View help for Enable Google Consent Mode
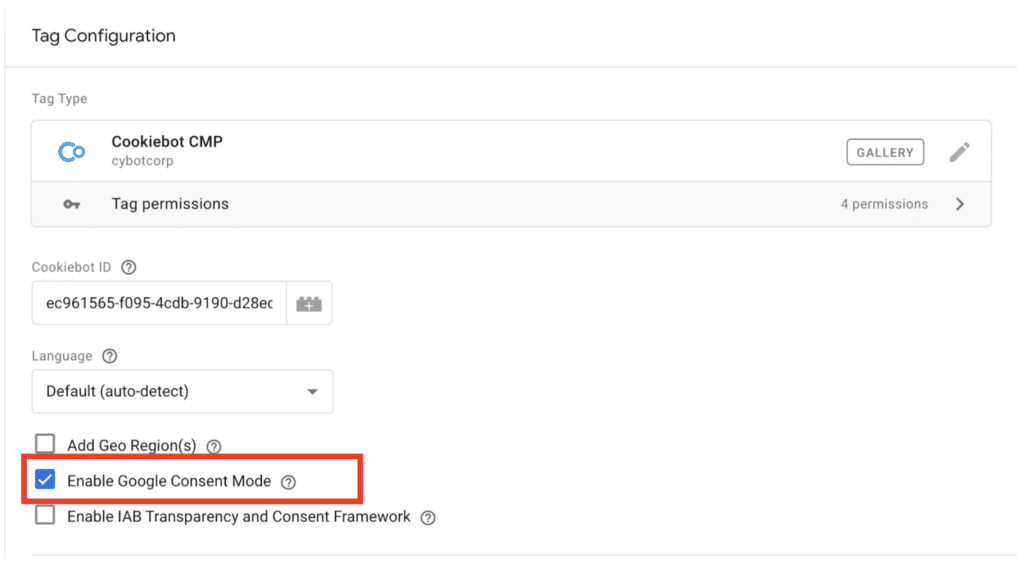 point(288,482)
